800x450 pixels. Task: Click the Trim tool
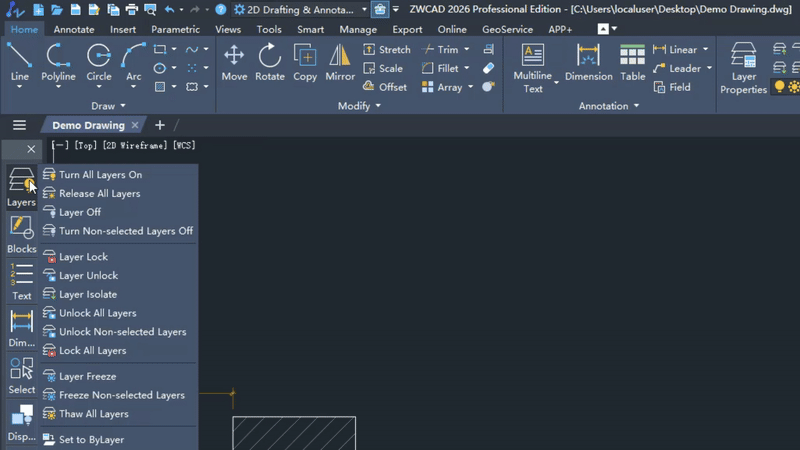click(440, 49)
